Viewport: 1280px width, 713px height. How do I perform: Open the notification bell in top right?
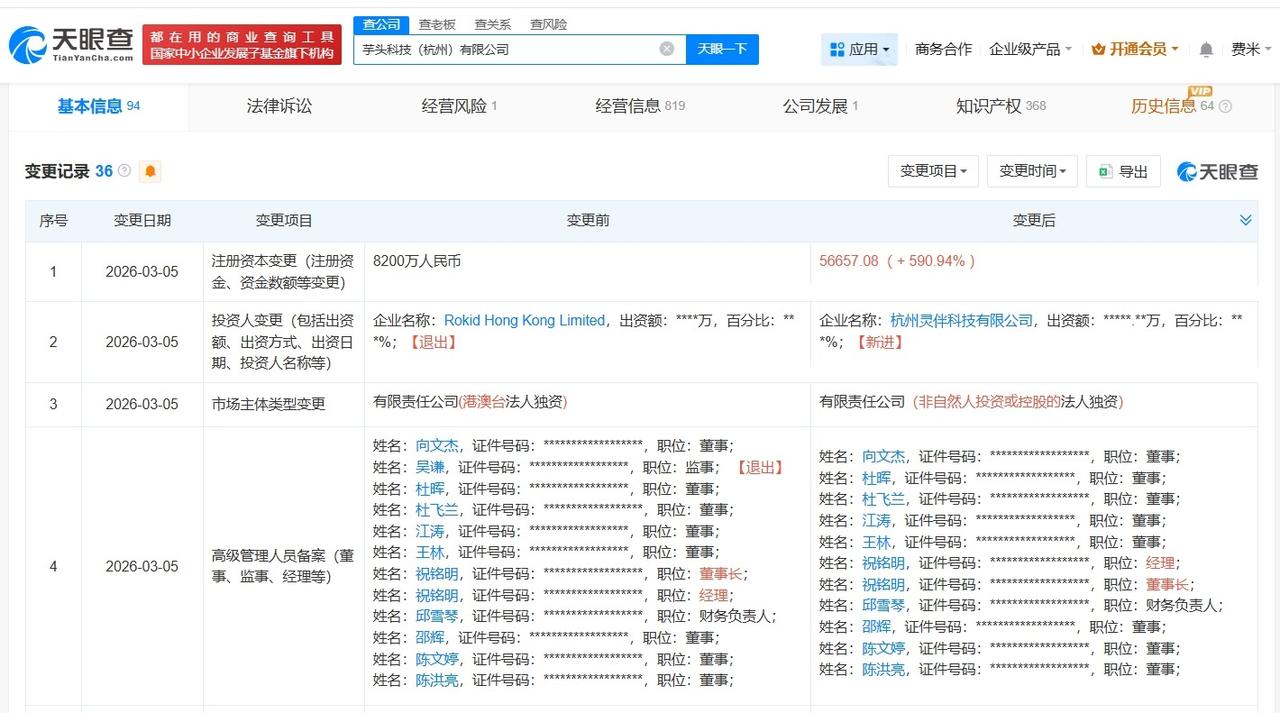(x=1206, y=48)
